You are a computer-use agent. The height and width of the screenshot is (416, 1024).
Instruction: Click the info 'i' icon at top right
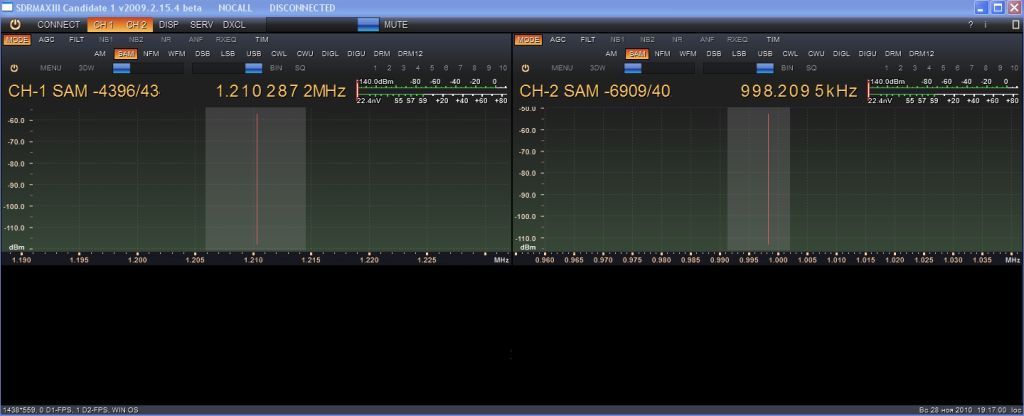point(986,24)
